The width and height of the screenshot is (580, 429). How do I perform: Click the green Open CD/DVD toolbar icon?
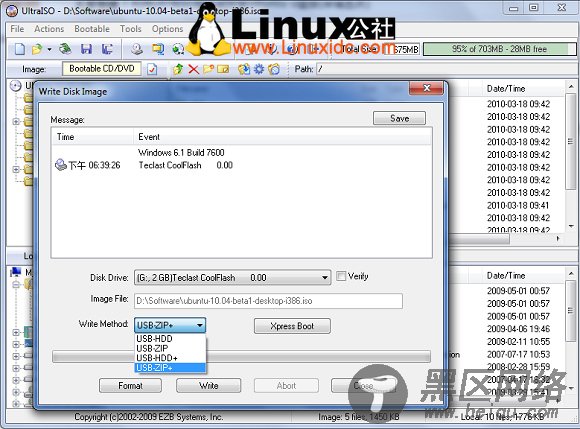[66, 48]
